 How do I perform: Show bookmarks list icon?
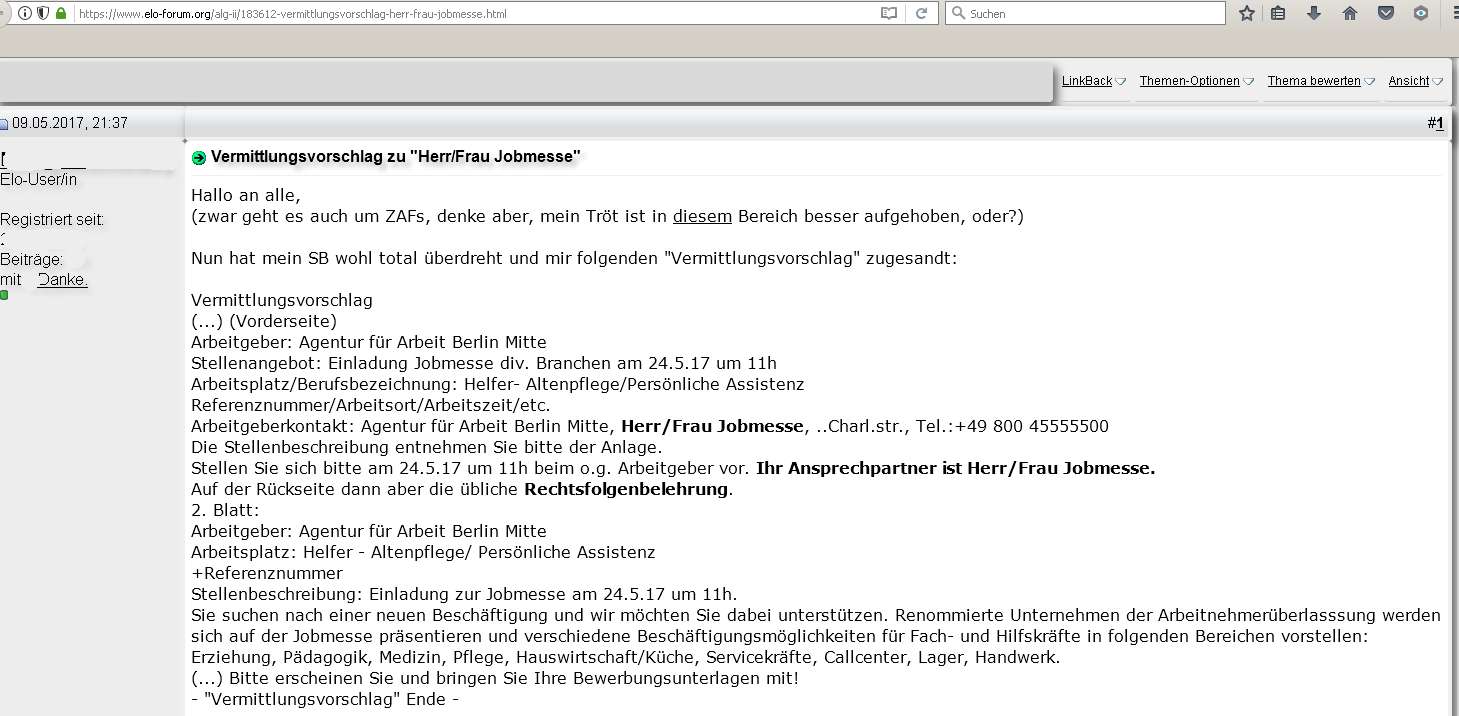tap(1278, 14)
